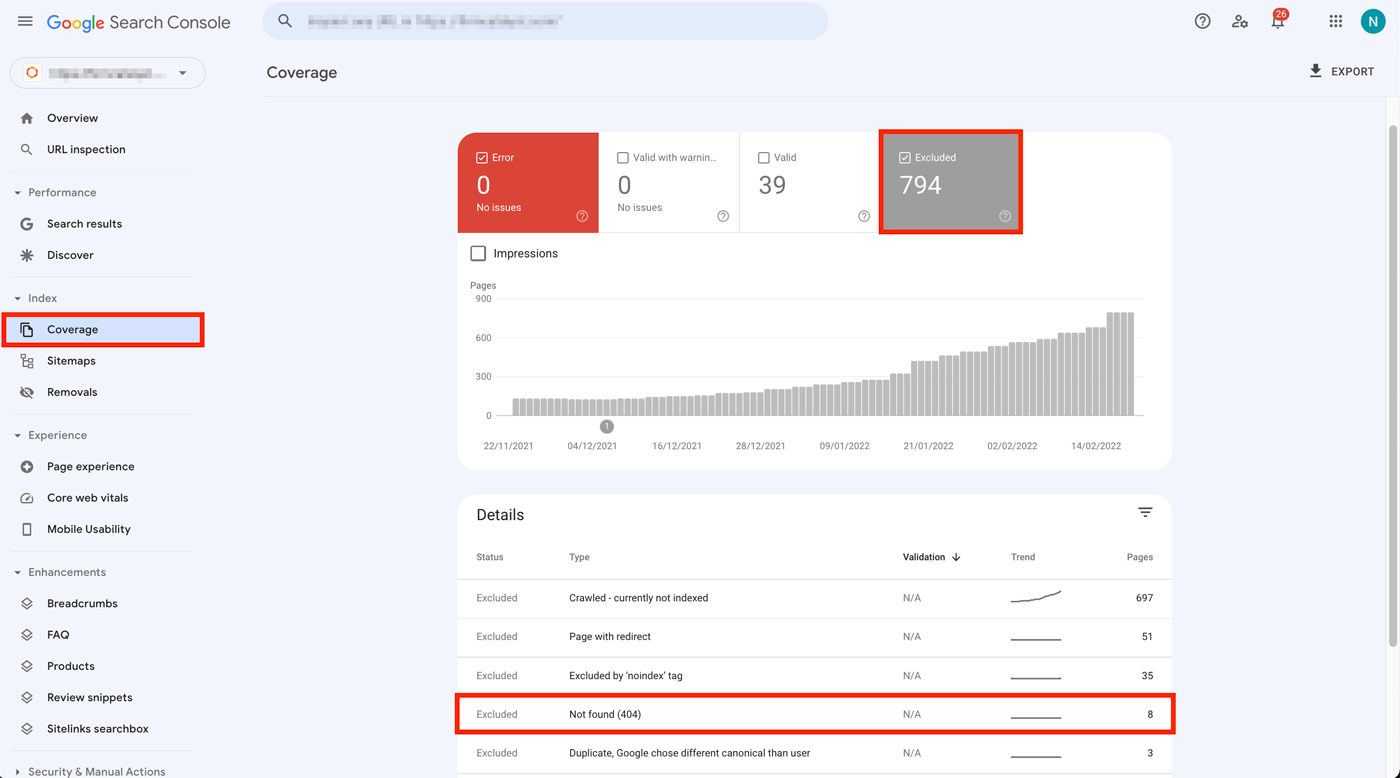Image resolution: width=1400 pixels, height=778 pixels.
Task: Open the Removals page
Action: click(x=72, y=392)
